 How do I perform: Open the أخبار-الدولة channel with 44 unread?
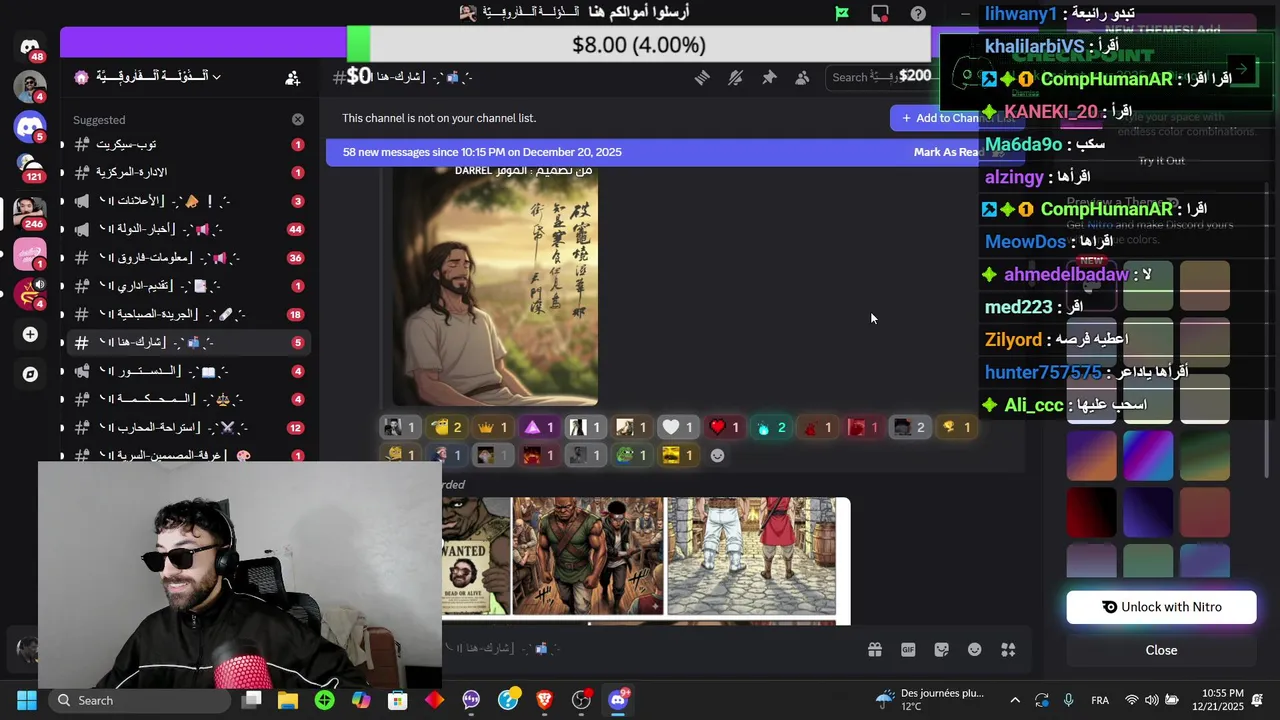[x=187, y=229]
